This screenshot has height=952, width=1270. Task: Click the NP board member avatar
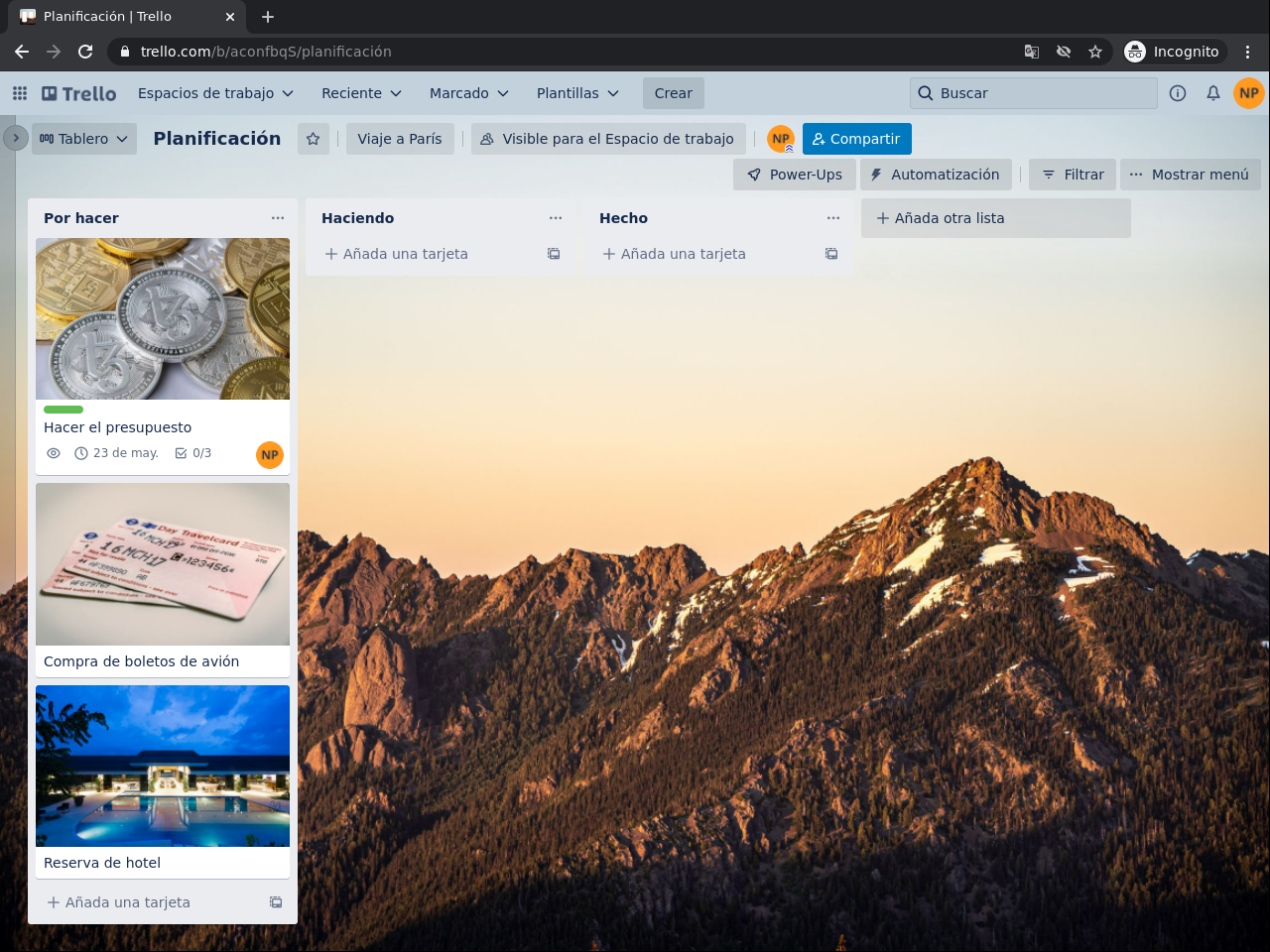click(x=781, y=139)
